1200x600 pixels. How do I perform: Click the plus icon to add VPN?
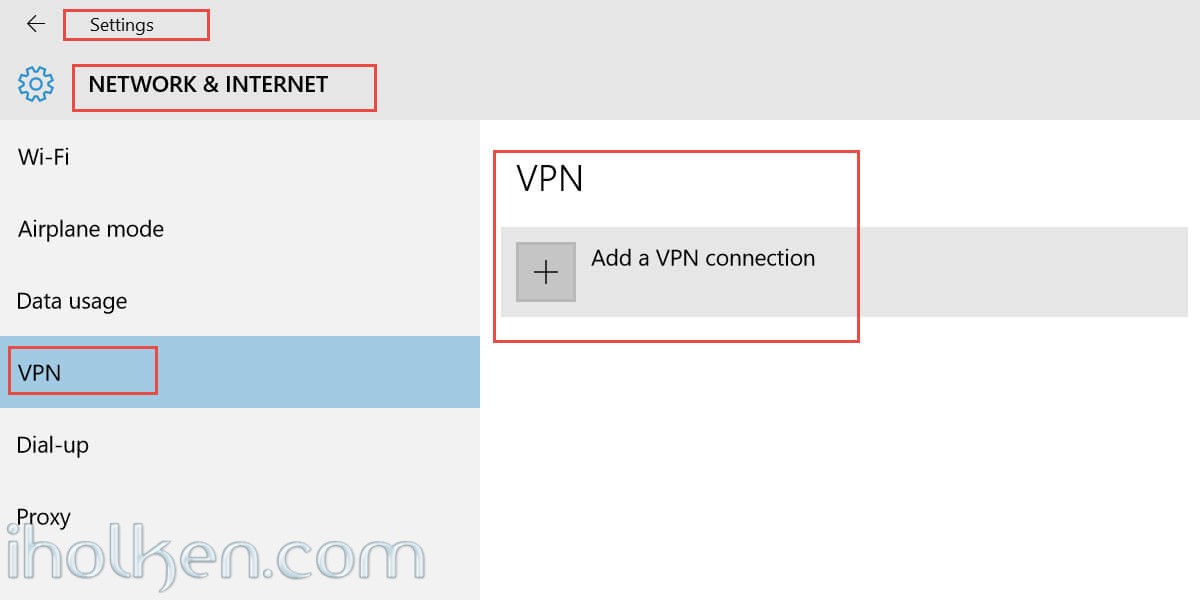(x=546, y=272)
